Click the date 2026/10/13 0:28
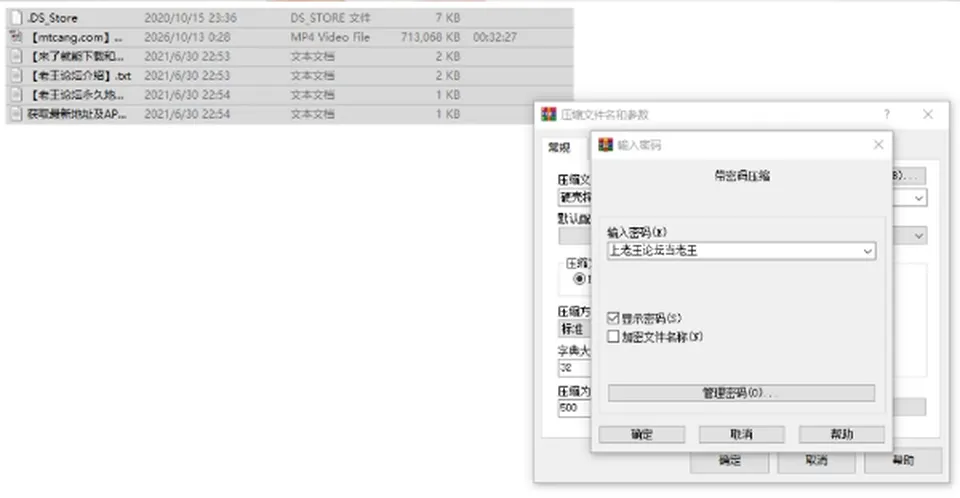 click(187, 37)
